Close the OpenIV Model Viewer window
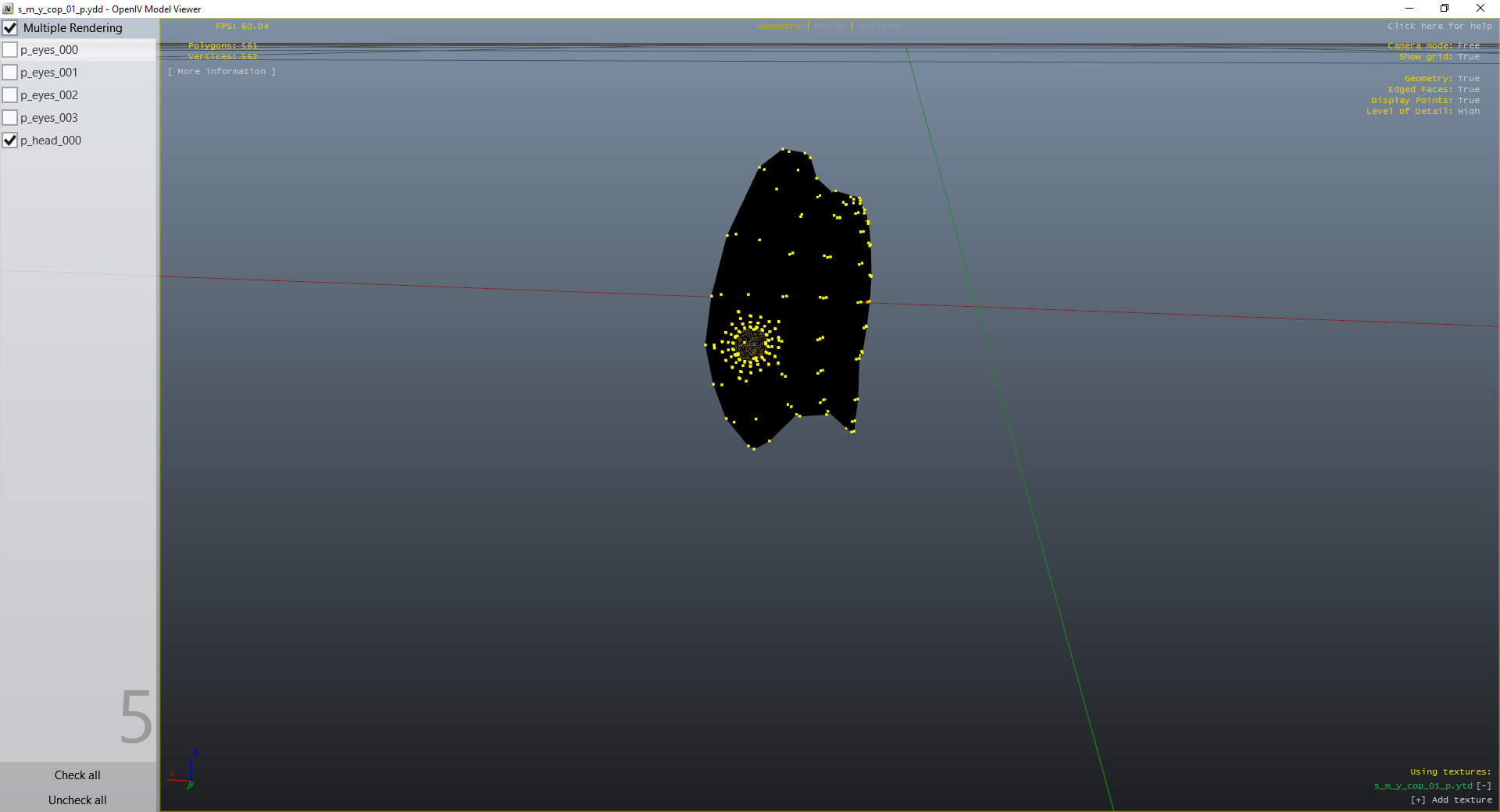The height and width of the screenshot is (812, 1500). tap(1480, 9)
